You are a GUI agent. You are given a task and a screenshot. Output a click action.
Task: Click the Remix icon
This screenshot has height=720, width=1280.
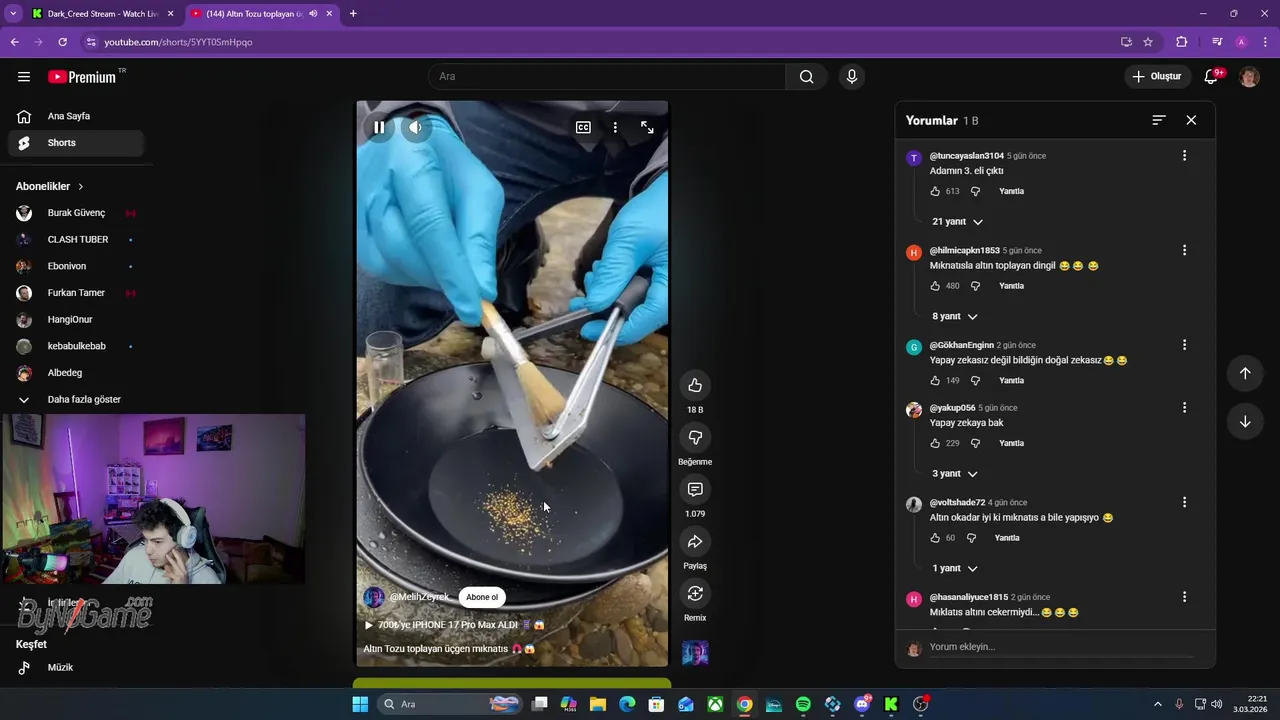[695, 593]
